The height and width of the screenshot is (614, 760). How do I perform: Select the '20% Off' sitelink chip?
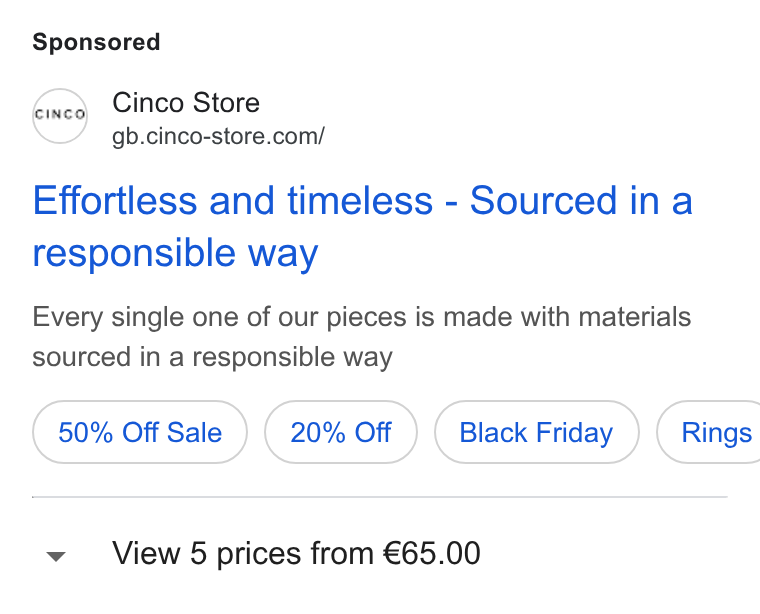point(341,432)
